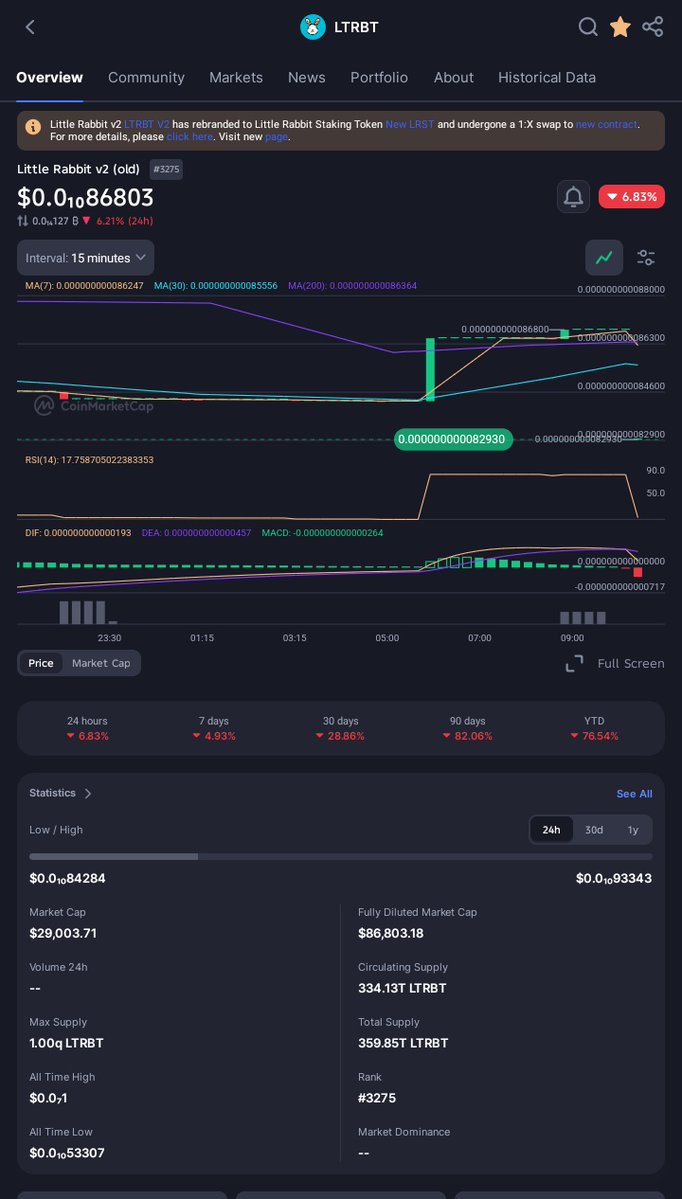
Task: Open the Interval 15 minutes dropdown
Action: pos(86,258)
